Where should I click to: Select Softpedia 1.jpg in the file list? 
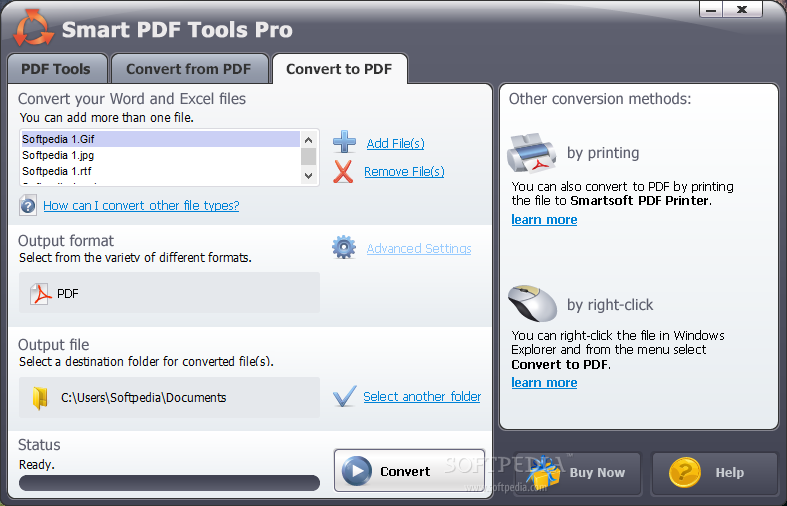tap(161, 155)
